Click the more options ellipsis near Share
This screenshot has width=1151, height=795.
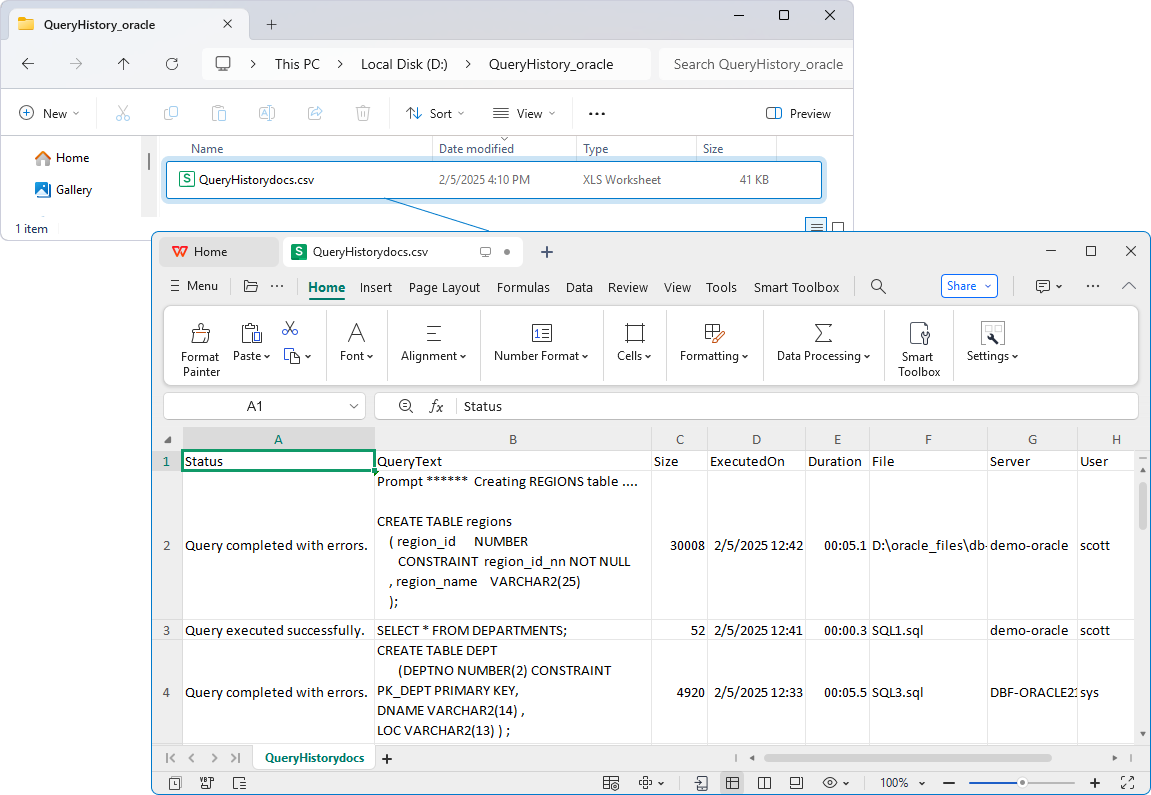click(1093, 286)
